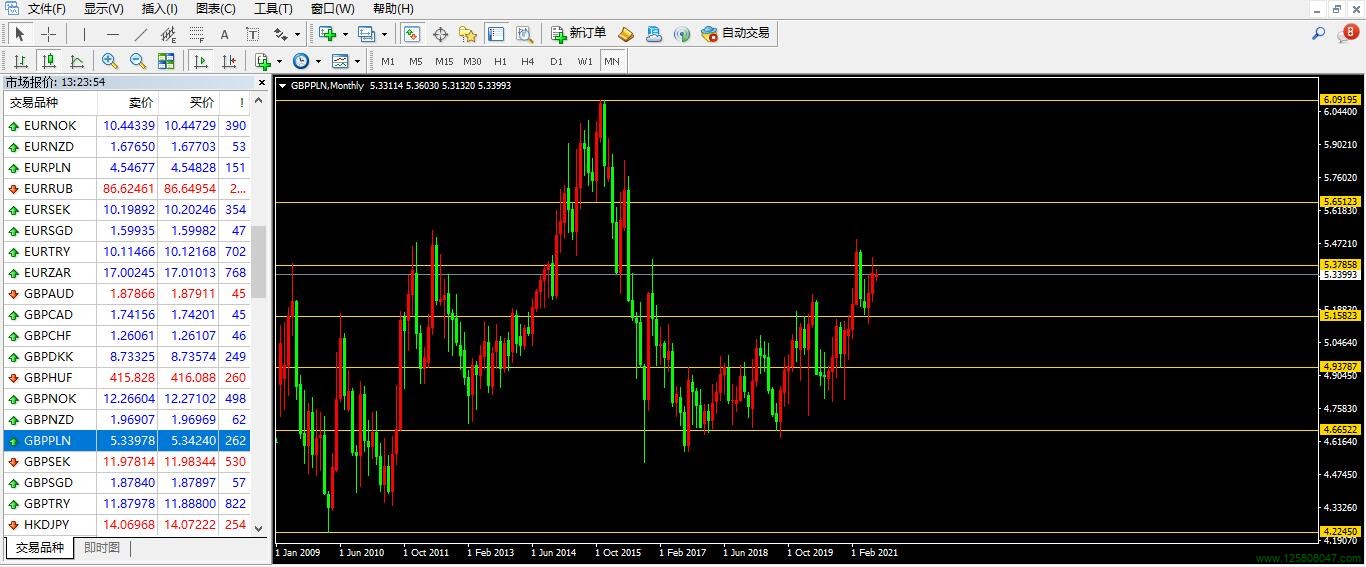Click the zoom in magnifier
Viewport: 1366px width, 567px height.
click(110, 61)
